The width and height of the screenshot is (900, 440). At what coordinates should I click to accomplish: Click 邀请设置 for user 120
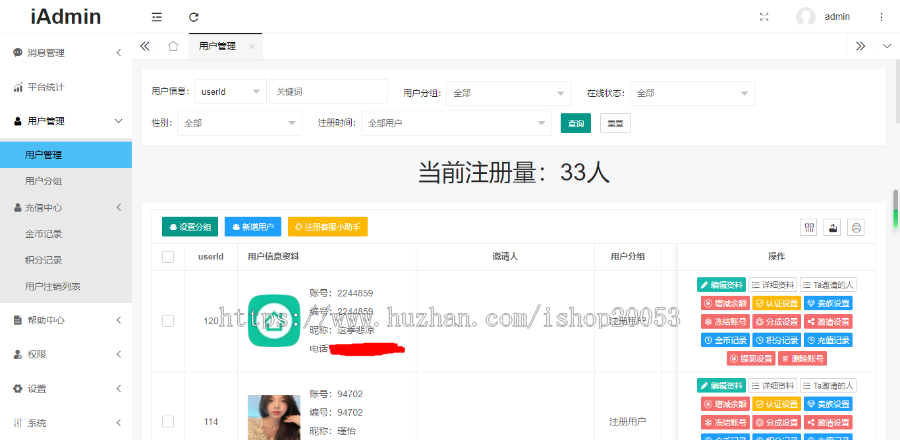tap(828, 321)
